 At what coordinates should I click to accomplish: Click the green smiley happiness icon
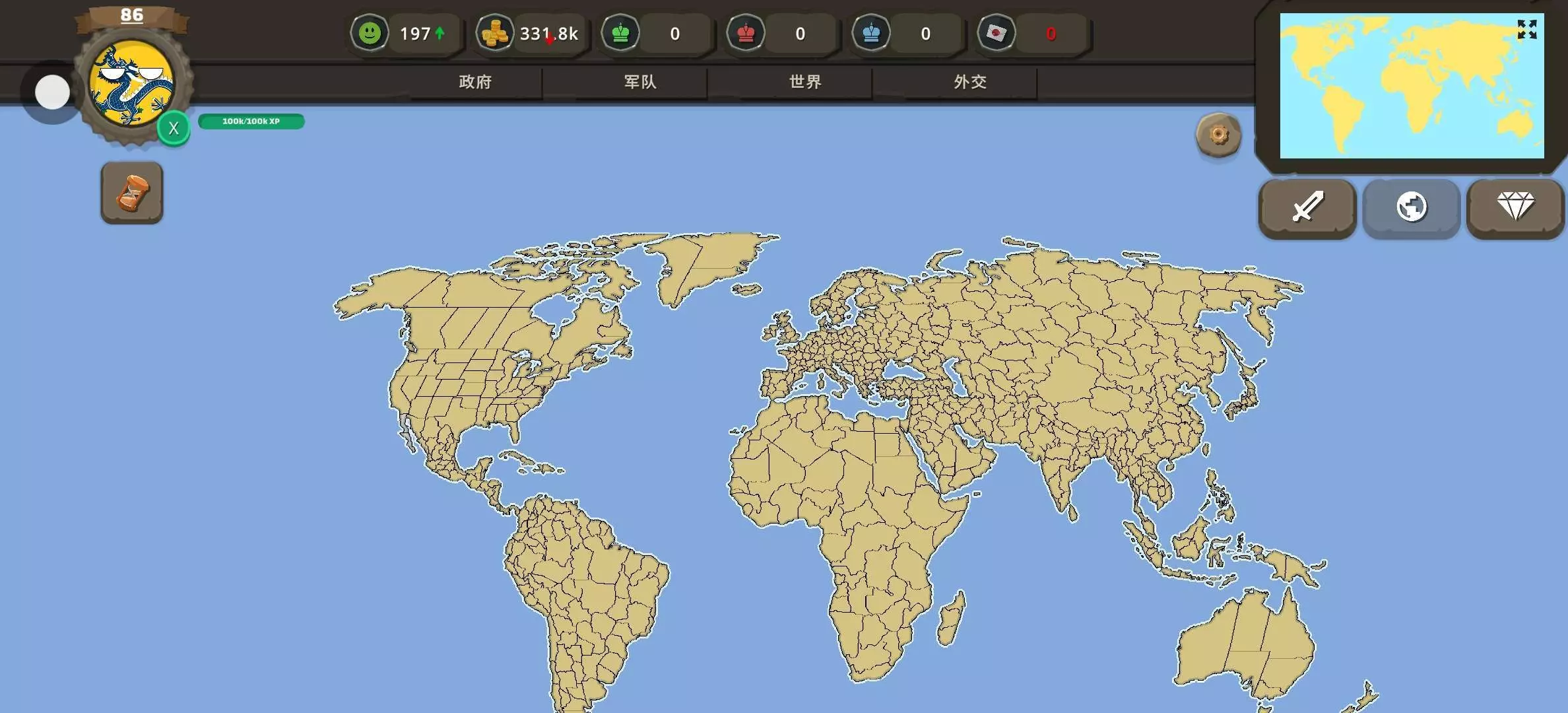coord(370,33)
